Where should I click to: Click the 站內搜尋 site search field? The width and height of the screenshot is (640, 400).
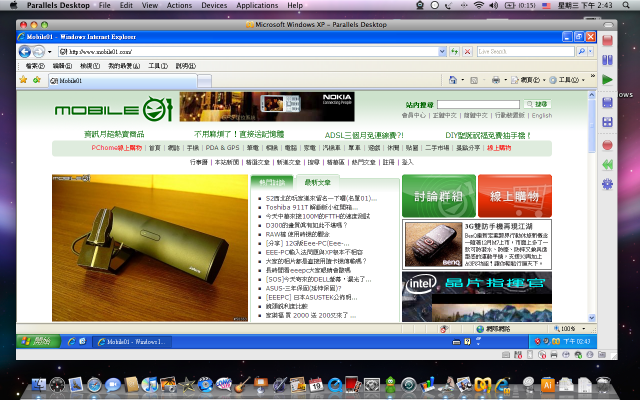pyautogui.click(x=478, y=105)
